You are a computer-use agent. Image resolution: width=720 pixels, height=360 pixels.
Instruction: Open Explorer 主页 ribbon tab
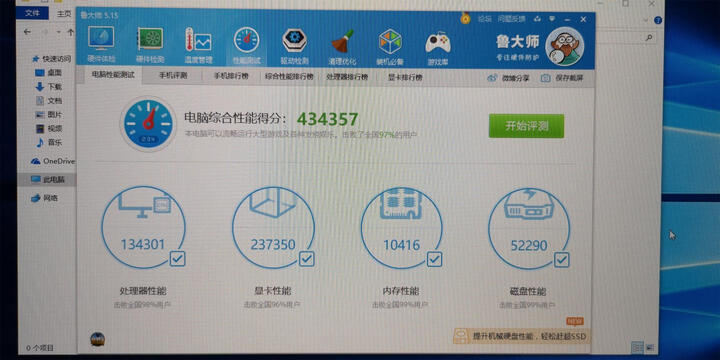point(64,13)
